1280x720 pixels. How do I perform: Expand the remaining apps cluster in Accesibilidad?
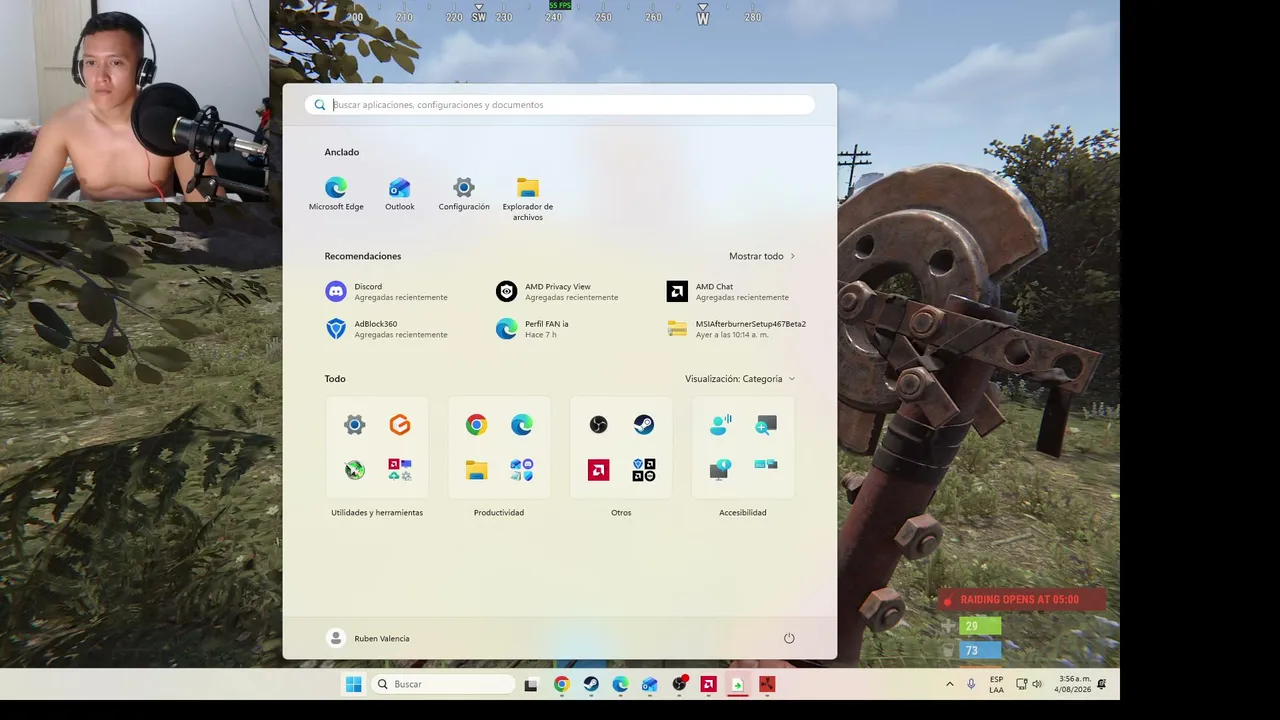(x=766, y=465)
